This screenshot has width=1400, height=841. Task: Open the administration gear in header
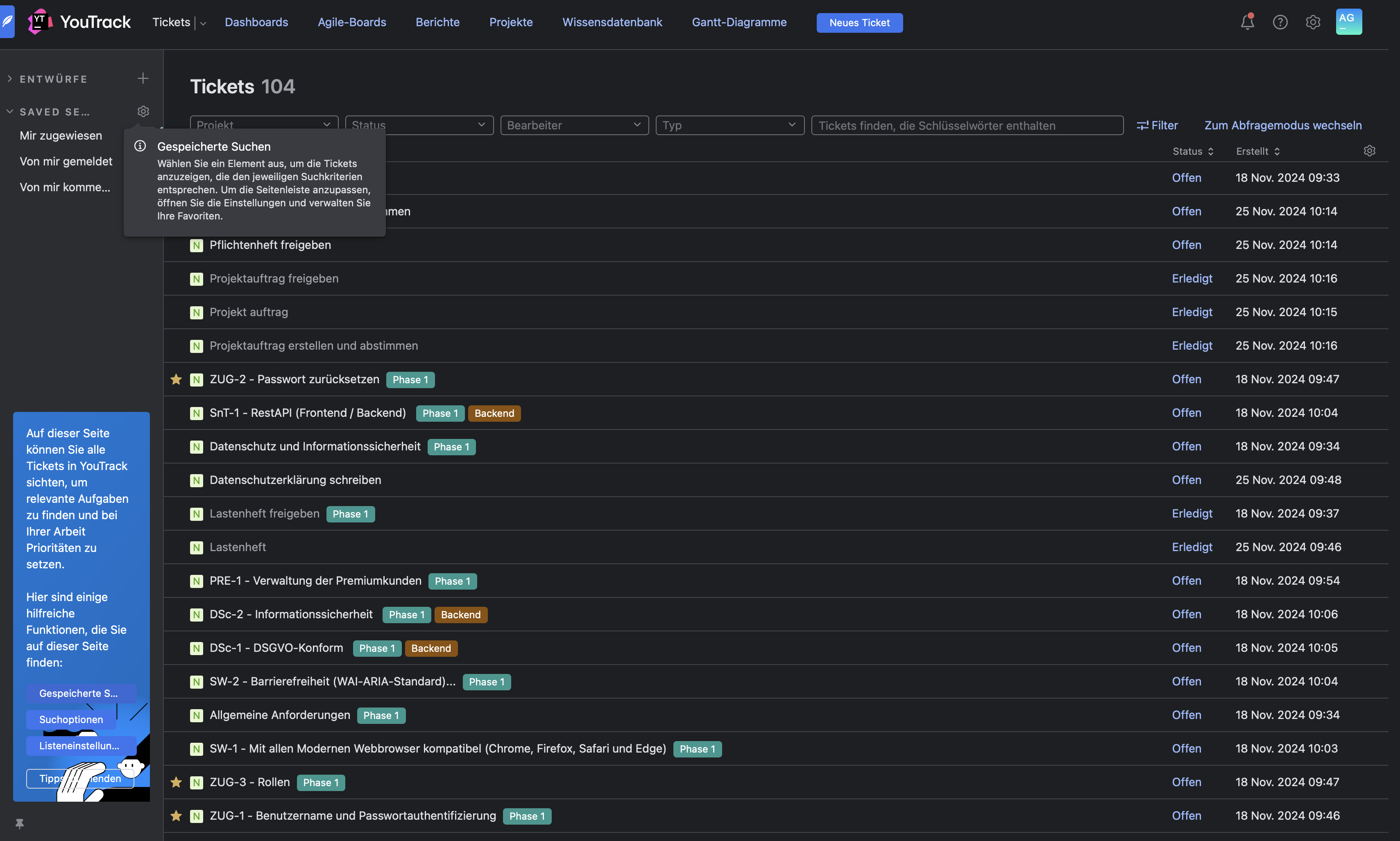pyautogui.click(x=1313, y=22)
